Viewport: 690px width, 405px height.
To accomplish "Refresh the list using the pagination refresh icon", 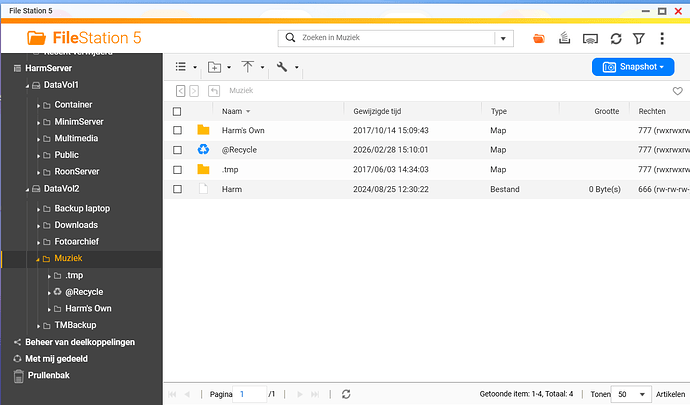I will 346,394.
